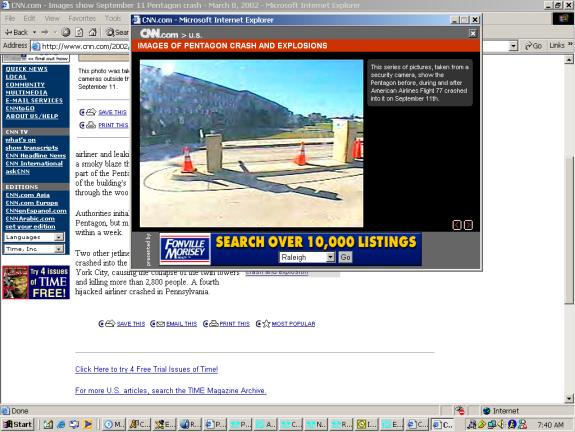The height and width of the screenshot is (432, 575).
Task: Open the Edit menu
Action: point(29,18)
